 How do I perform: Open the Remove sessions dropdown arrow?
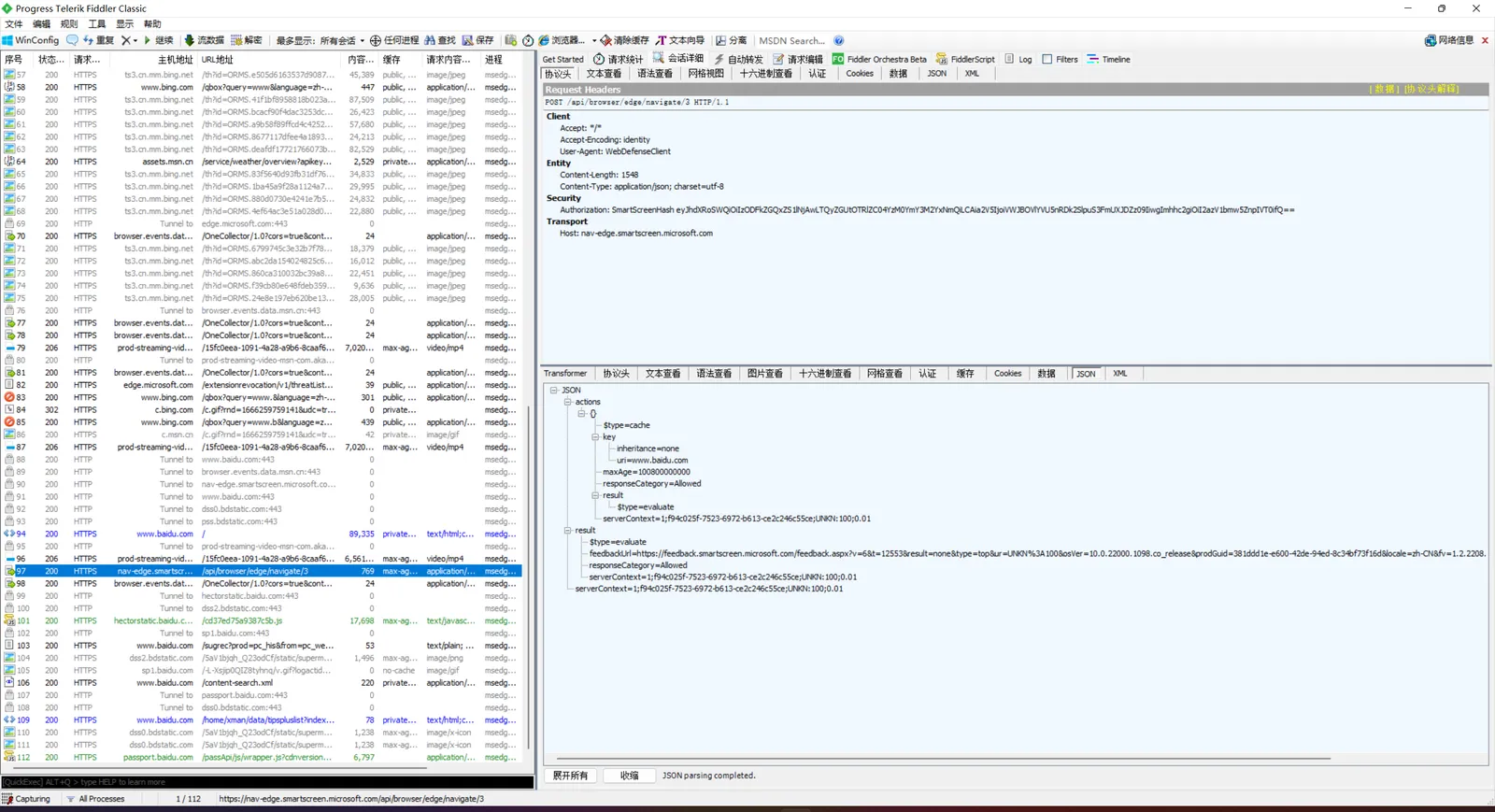point(135,40)
